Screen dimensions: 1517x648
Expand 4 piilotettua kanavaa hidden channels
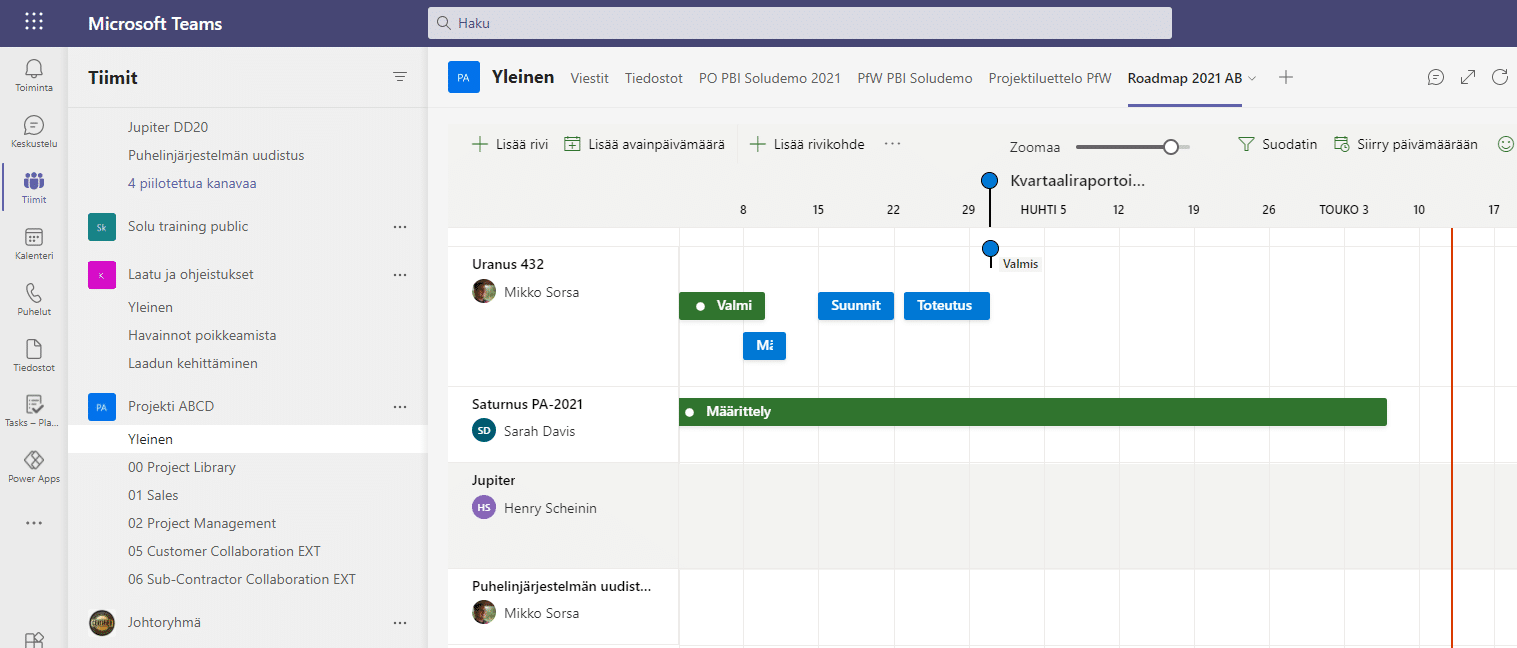[192, 183]
